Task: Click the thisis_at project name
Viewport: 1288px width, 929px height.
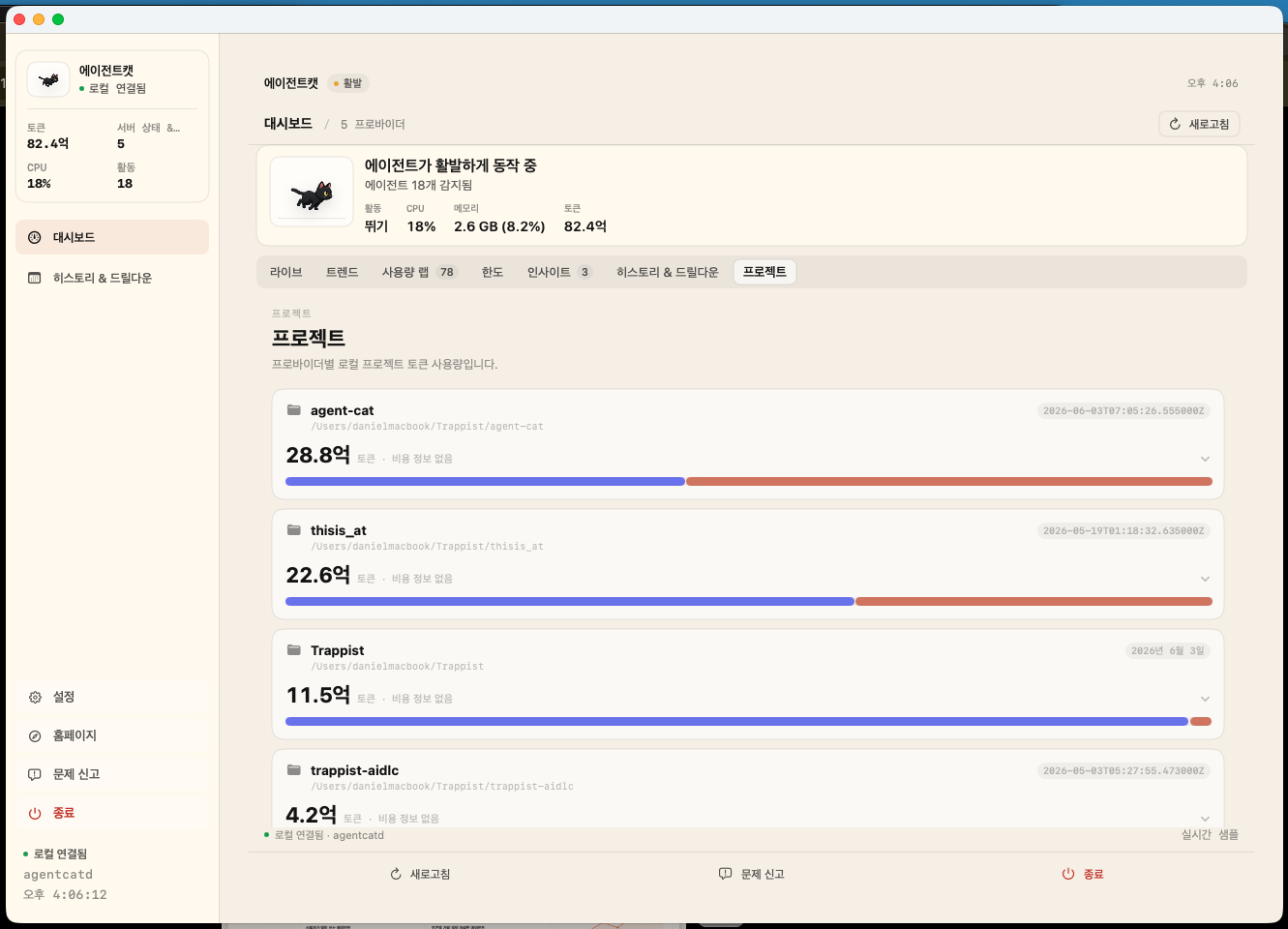Action: [339, 530]
